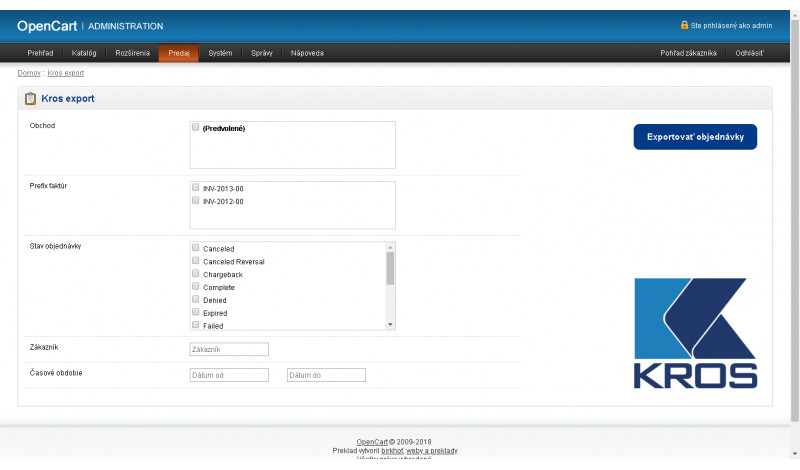Check the (Predvolené) store checkbox
This screenshot has width=800, height=470.
195,127
